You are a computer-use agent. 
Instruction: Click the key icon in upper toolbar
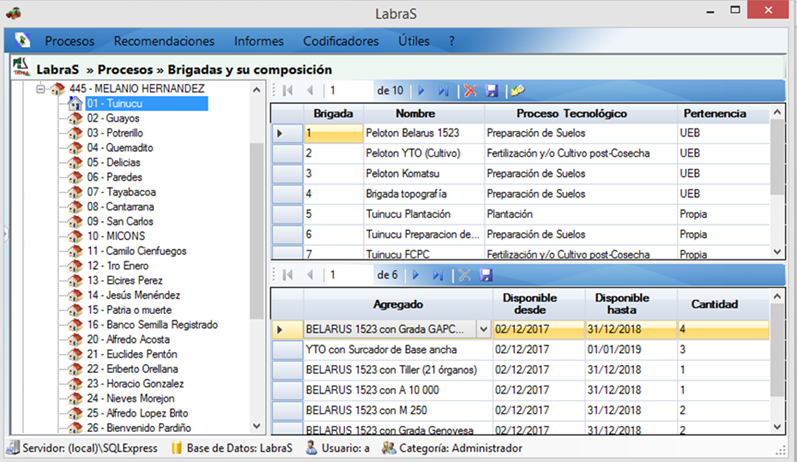518,90
